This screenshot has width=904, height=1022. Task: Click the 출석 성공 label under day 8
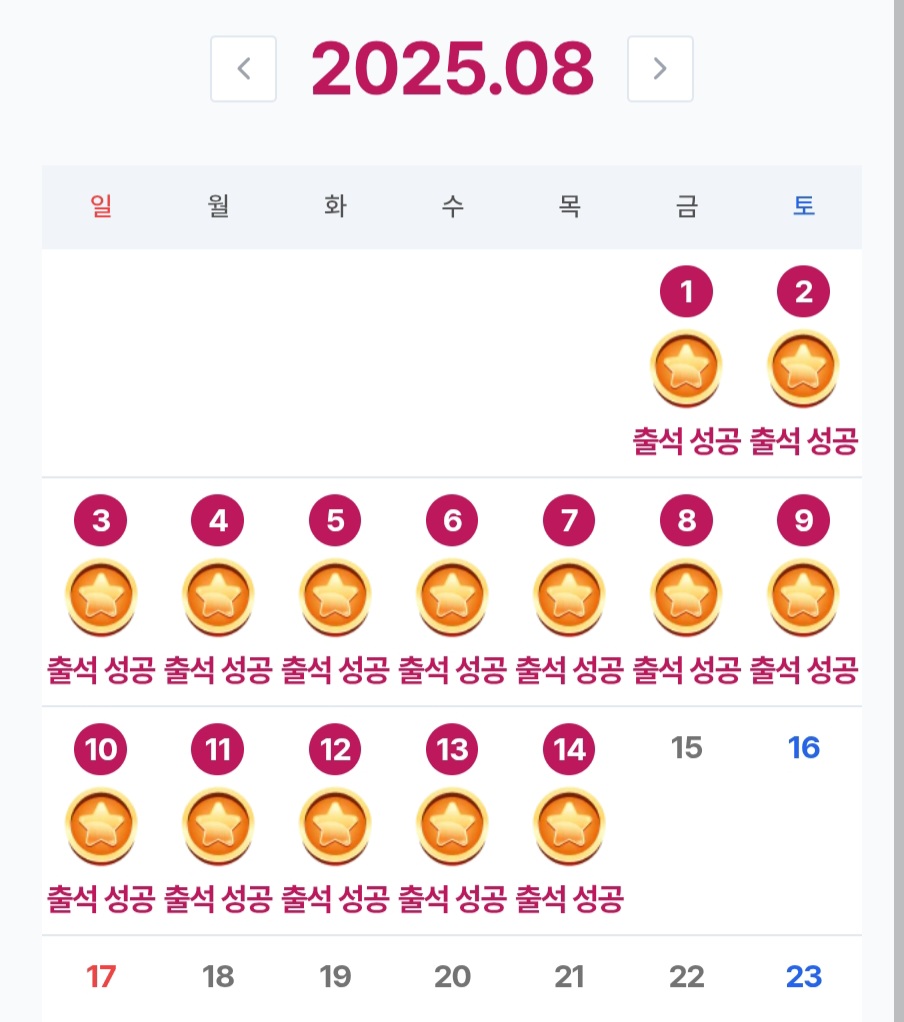click(x=686, y=670)
